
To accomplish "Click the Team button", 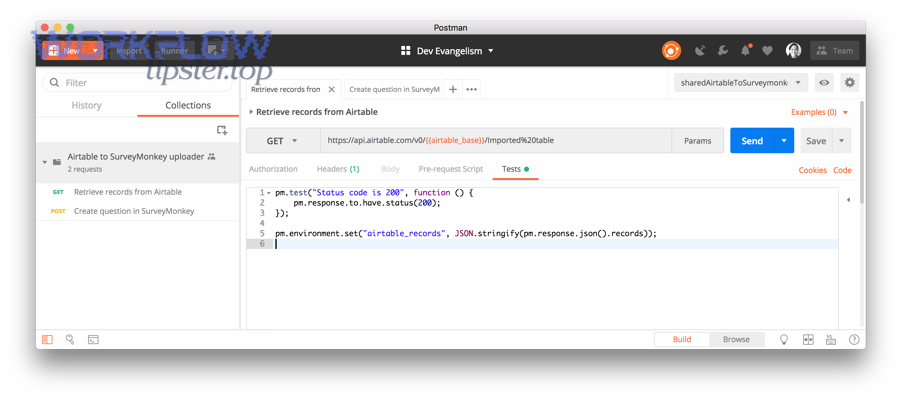I will [835, 51].
